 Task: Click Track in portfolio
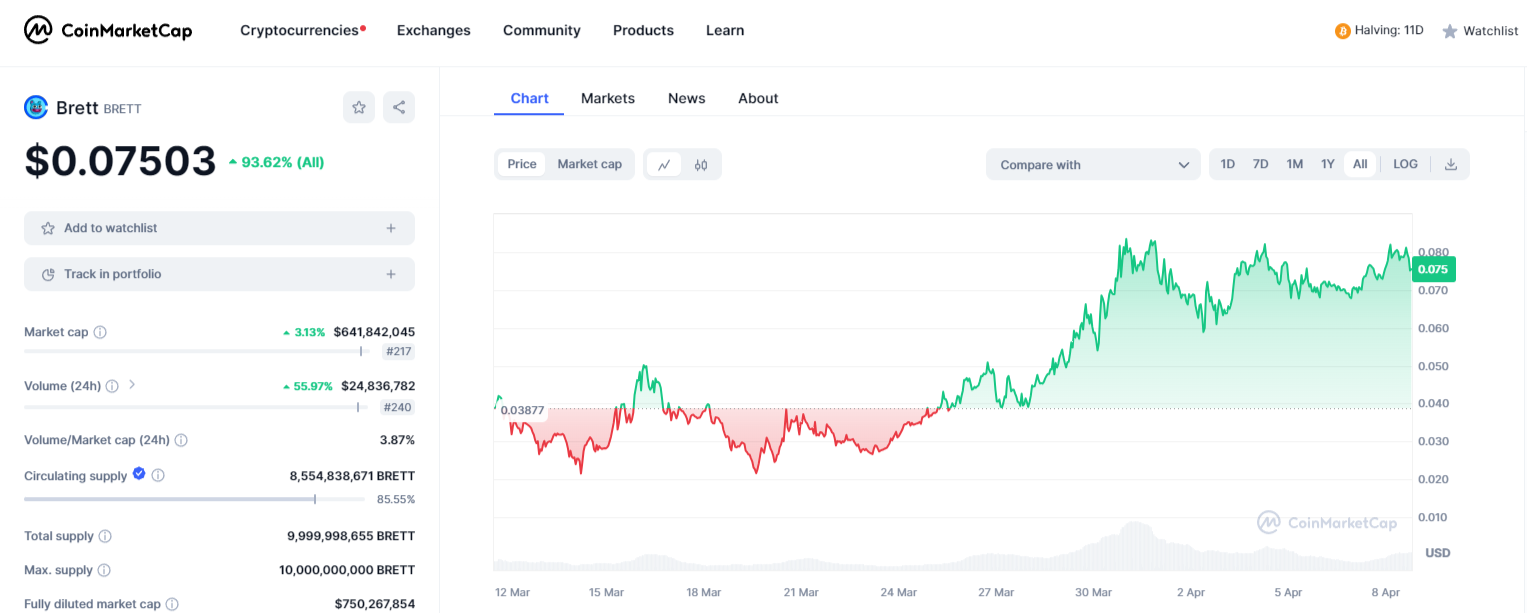pyautogui.click(x=218, y=273)
